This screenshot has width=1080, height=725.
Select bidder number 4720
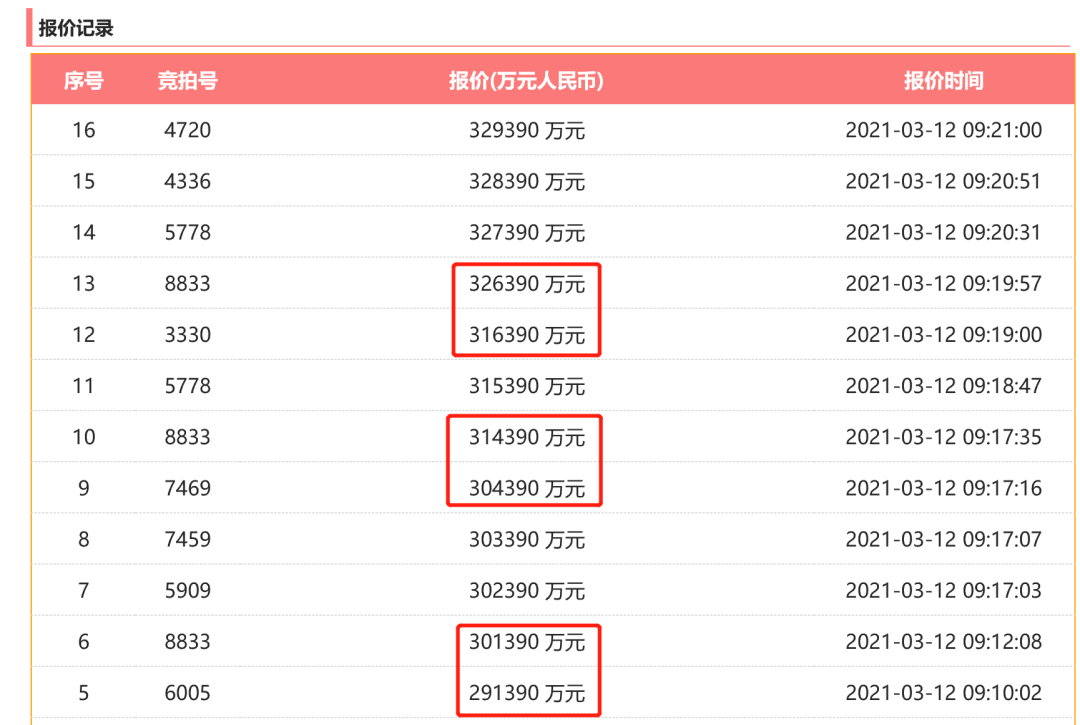pos(187,130)
